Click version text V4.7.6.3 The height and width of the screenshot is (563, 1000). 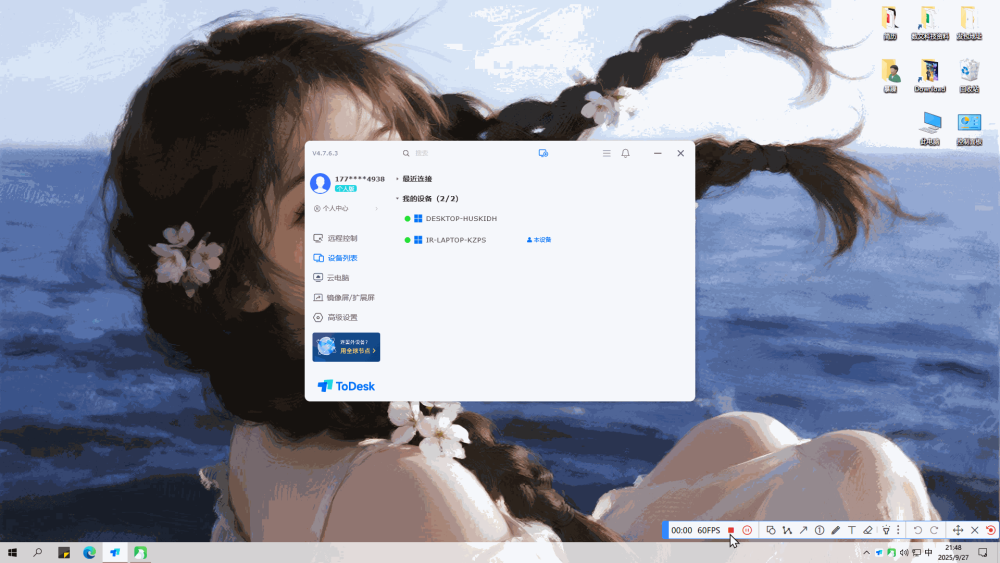325,153
